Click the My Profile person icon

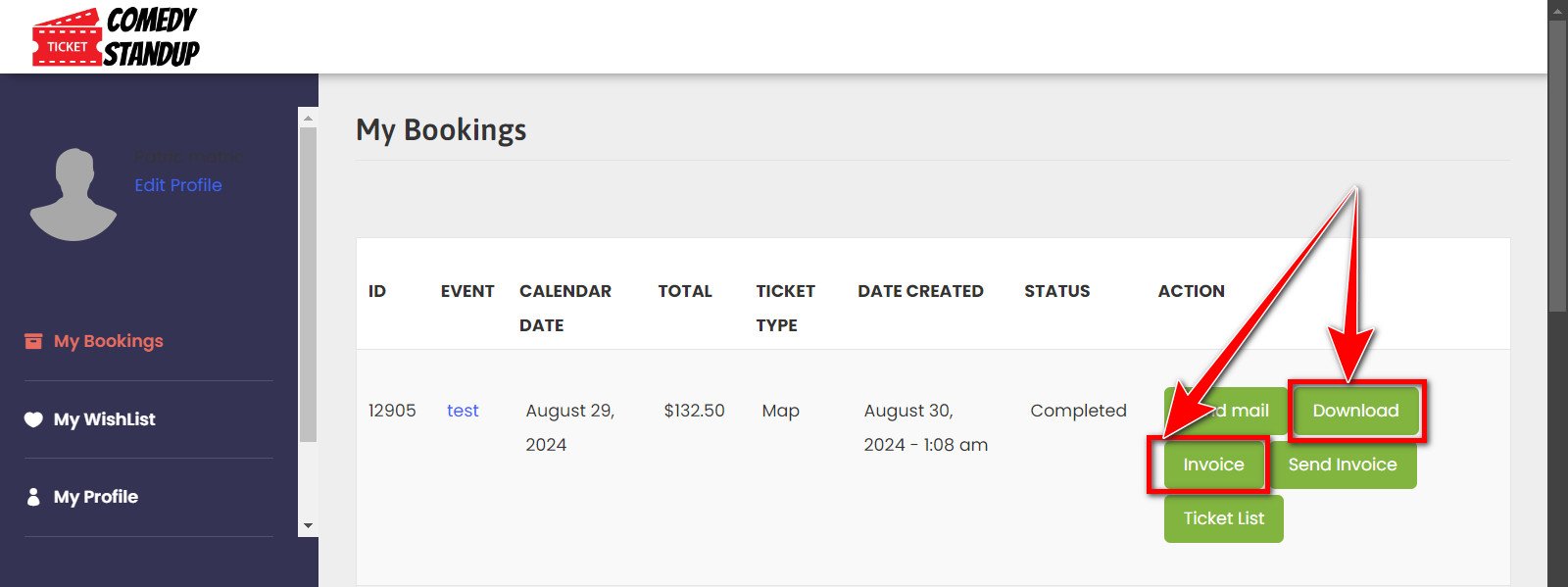[33, 497]
